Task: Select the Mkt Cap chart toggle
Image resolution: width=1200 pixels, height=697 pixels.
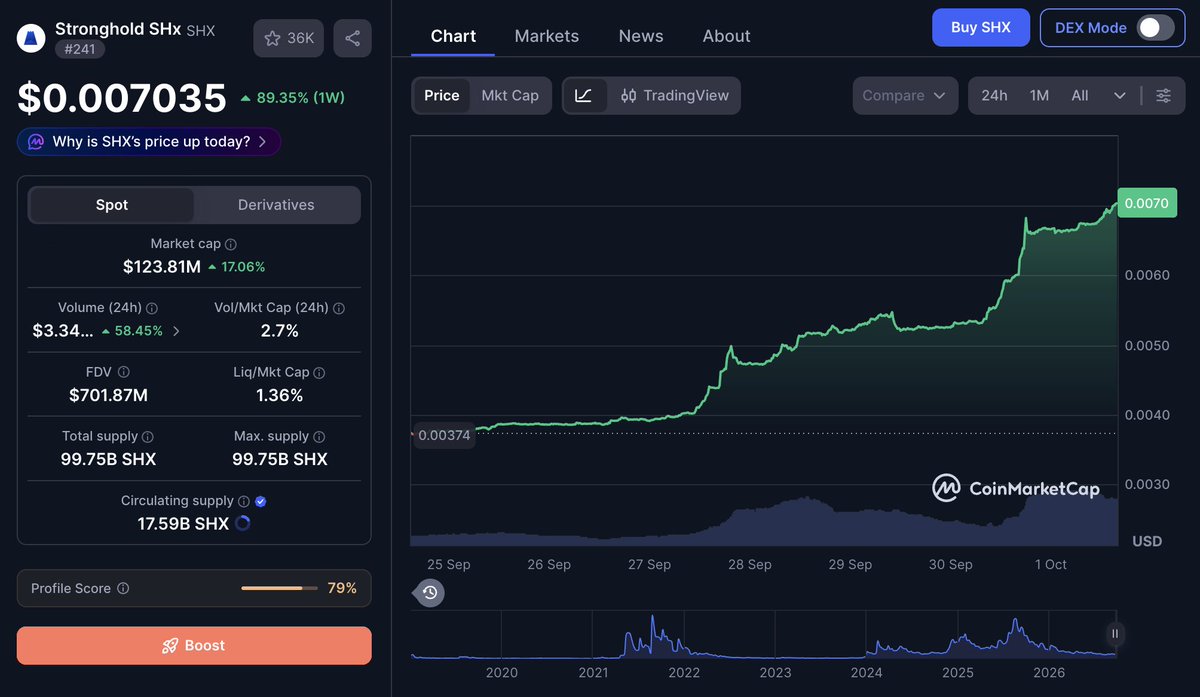Action: [x=510, y=95]
